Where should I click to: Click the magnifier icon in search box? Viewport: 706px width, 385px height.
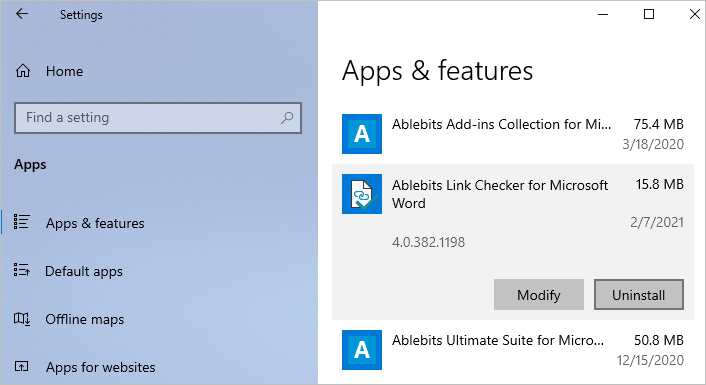[287, 118]
